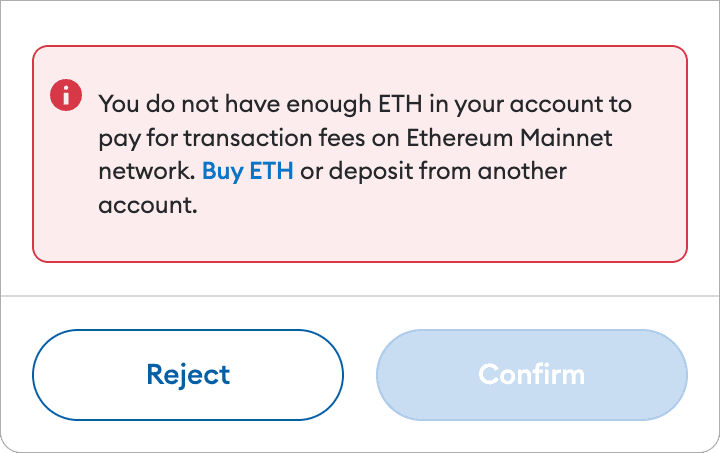Open the Buy ETH link
Screen dimensions: 720x453
tap(248, 172)
